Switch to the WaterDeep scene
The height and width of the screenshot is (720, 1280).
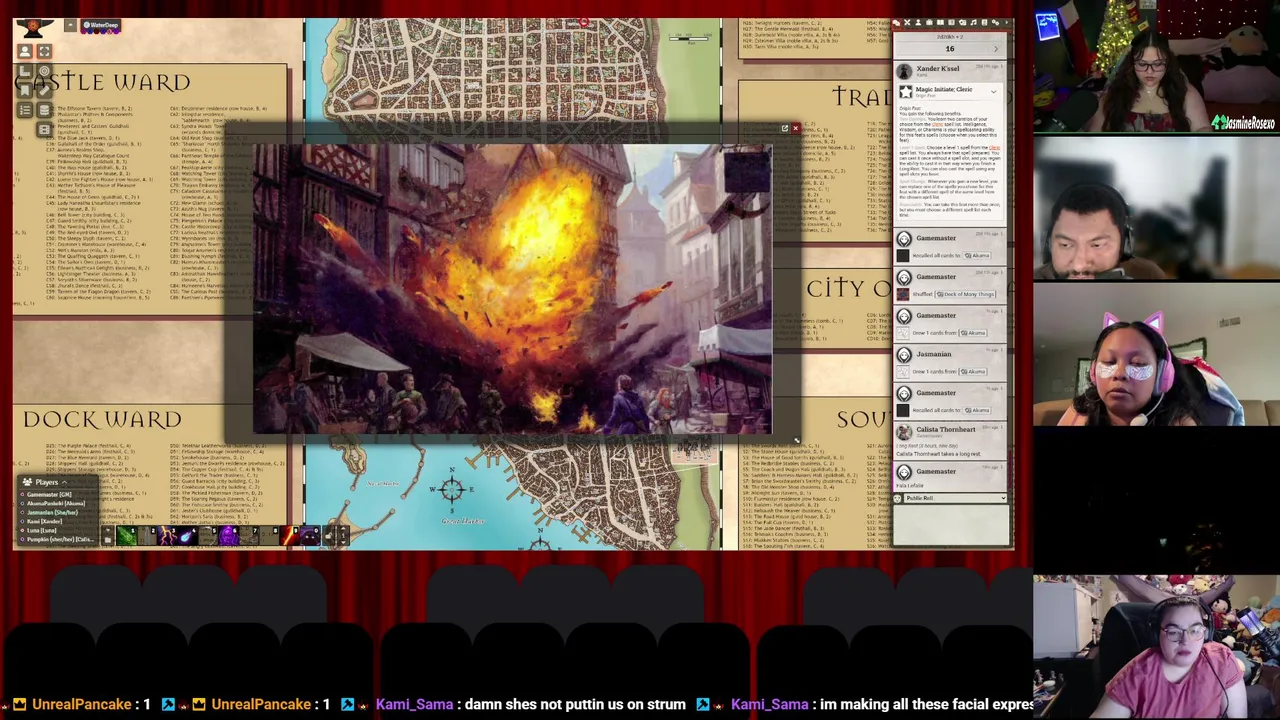coord(101,25)
